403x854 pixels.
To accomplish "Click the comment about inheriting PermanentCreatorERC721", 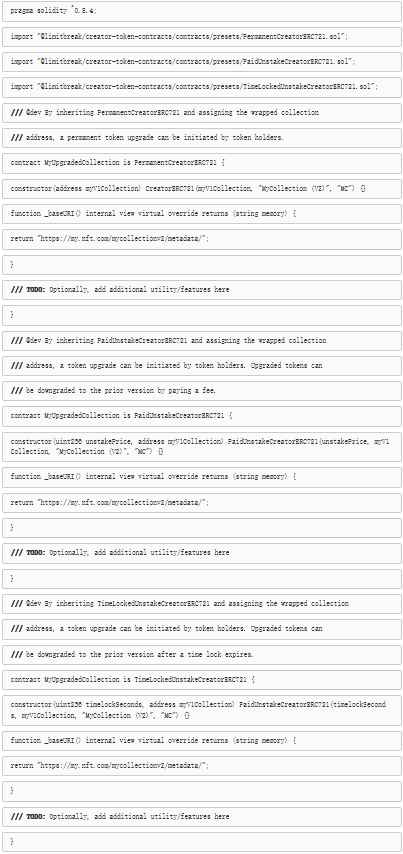I will [202, 112].
